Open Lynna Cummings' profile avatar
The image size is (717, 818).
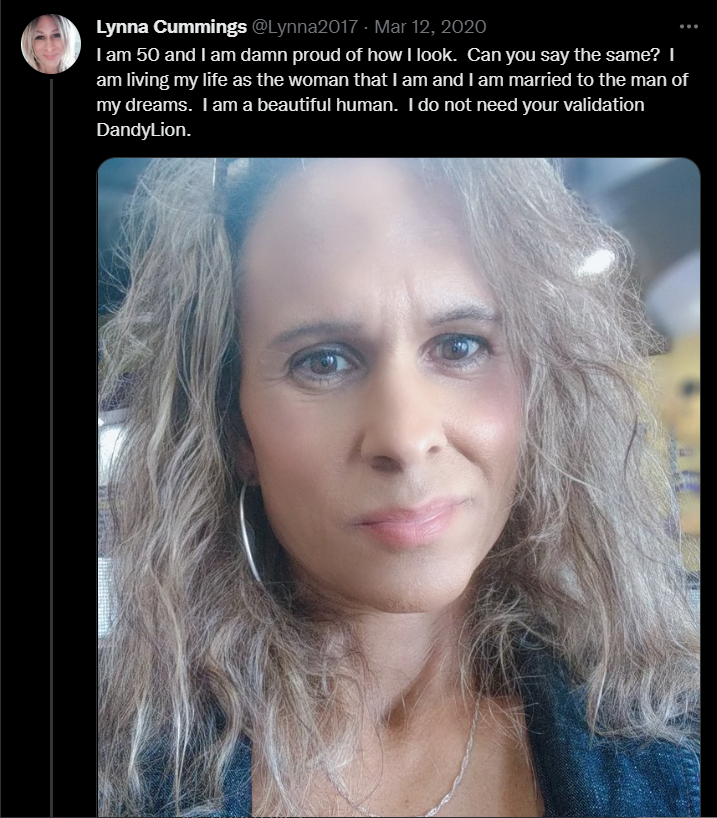tap(51, 44)
